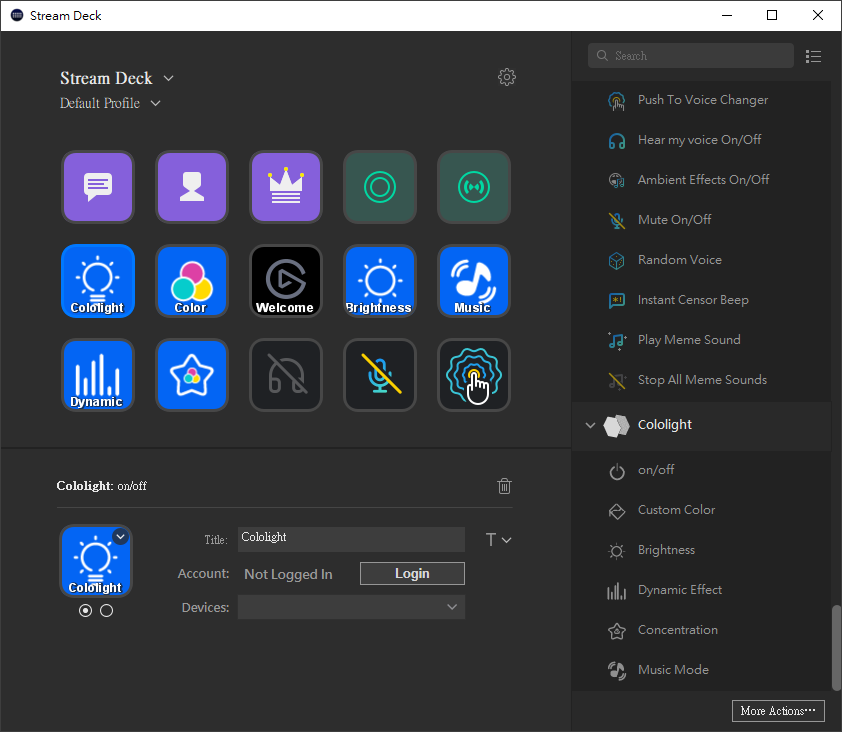Choose Concentration action in list

click(701, 630)
